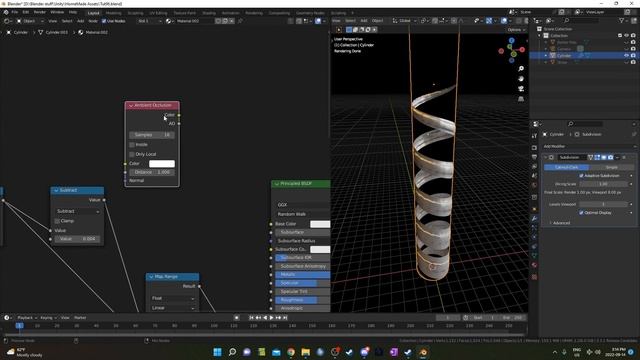Open the Texture properties tab icon

click(534, 277)
